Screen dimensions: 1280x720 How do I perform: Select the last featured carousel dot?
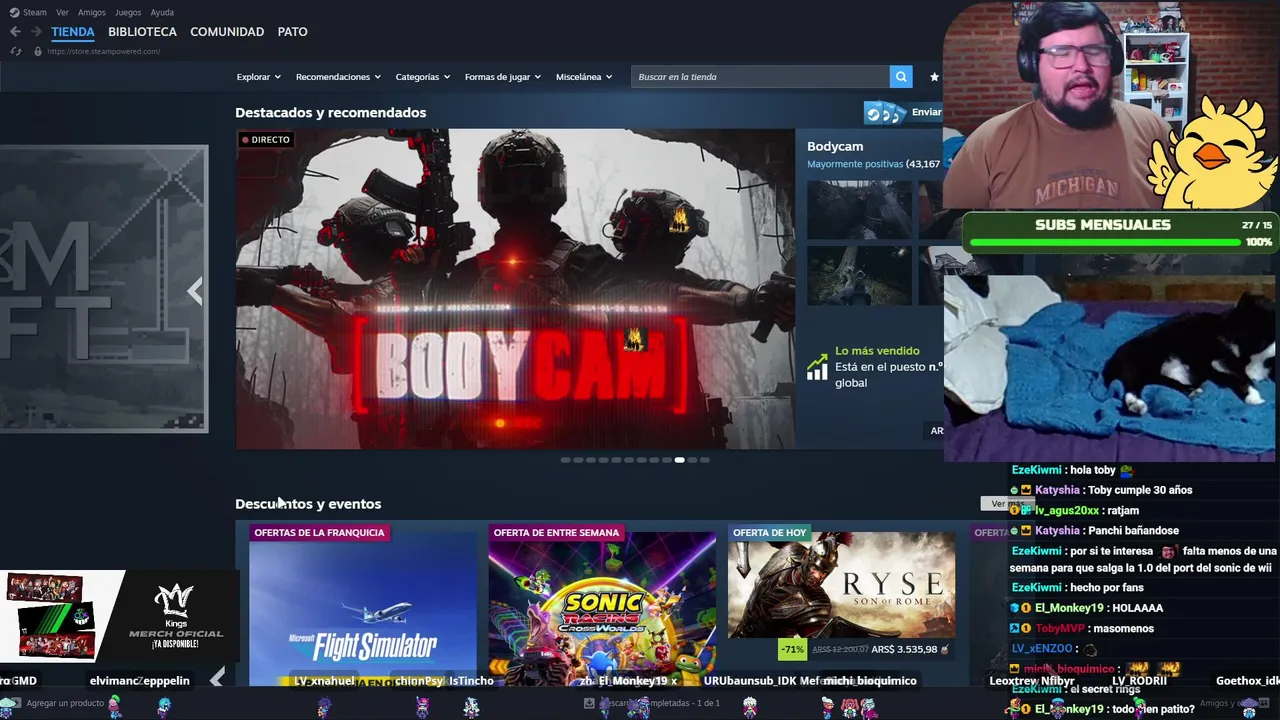pos(704,460)
